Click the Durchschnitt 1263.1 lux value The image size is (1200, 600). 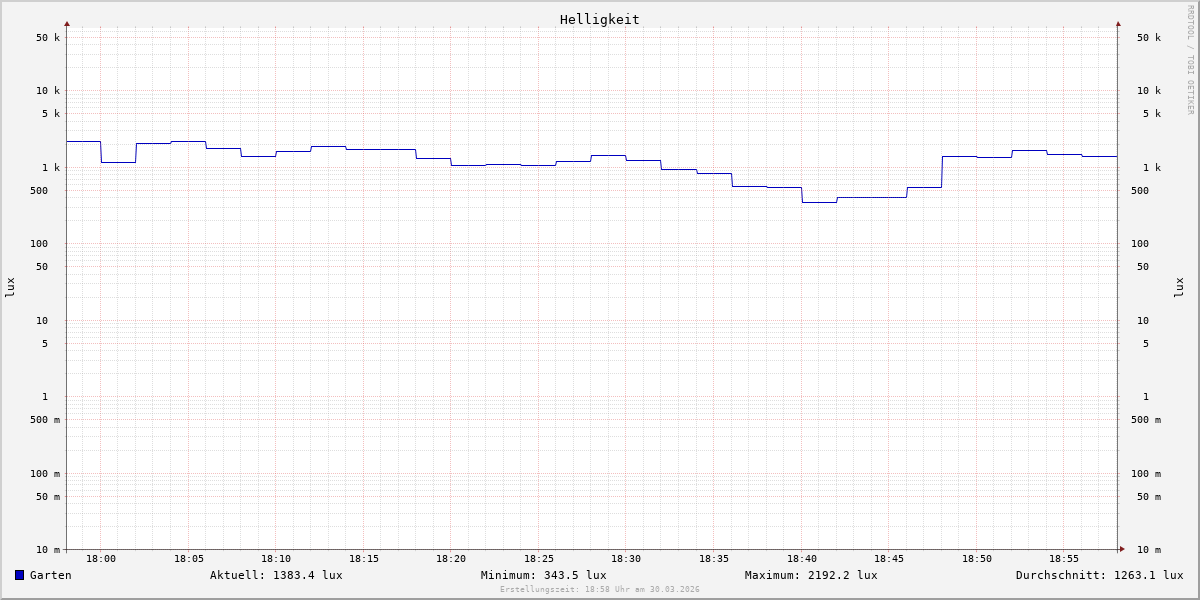(x=1099, y=575)
